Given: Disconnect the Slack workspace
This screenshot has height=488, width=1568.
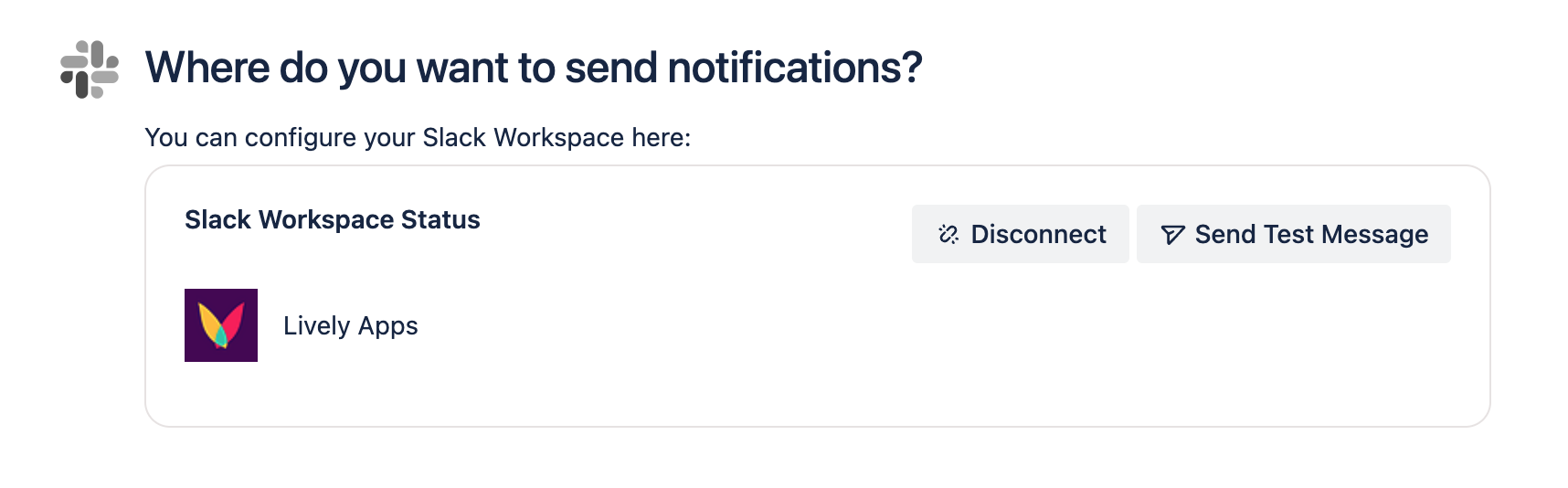Looking at the screenshot, I should (x=1020, y=234).
